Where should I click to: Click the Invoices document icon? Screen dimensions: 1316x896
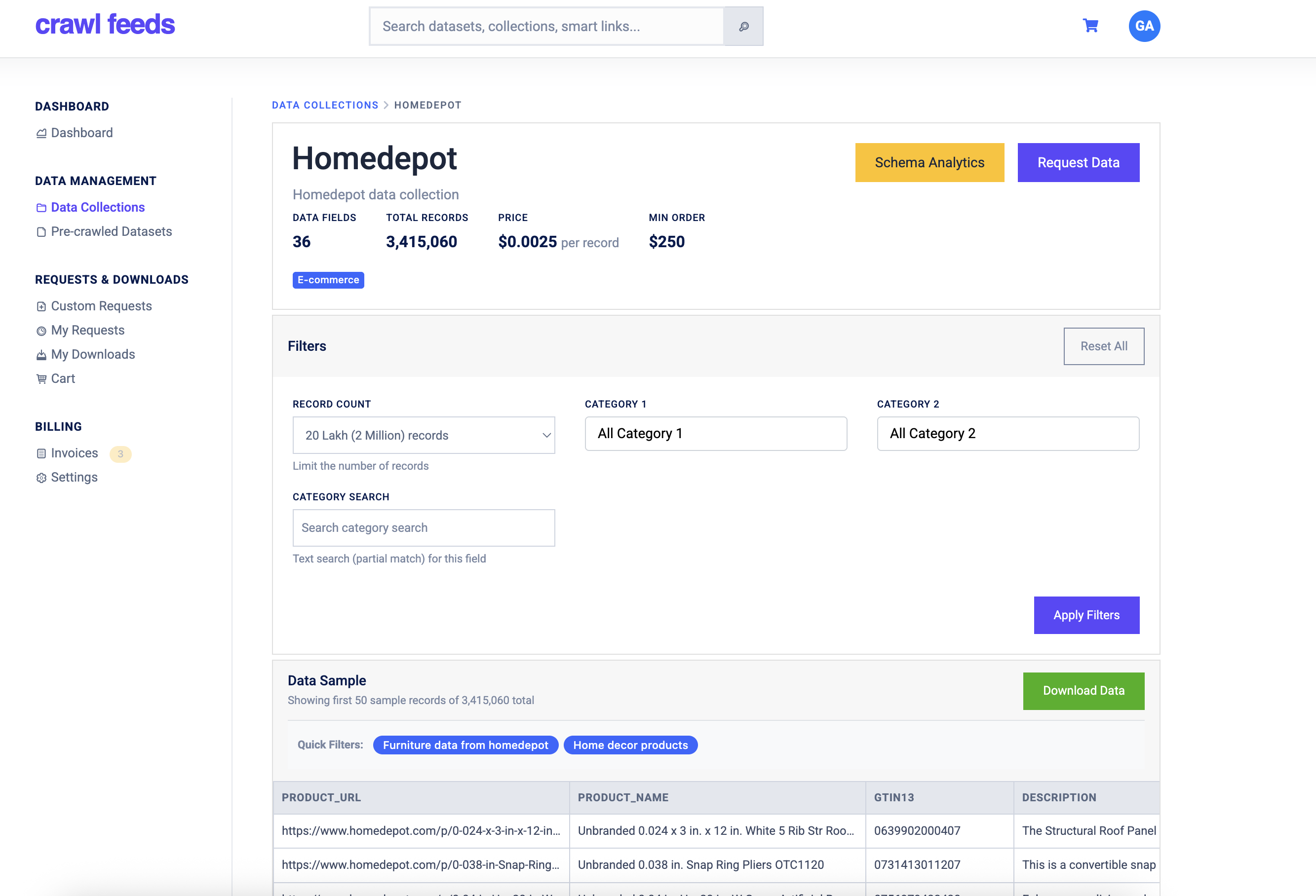click(x=41, y=454)
